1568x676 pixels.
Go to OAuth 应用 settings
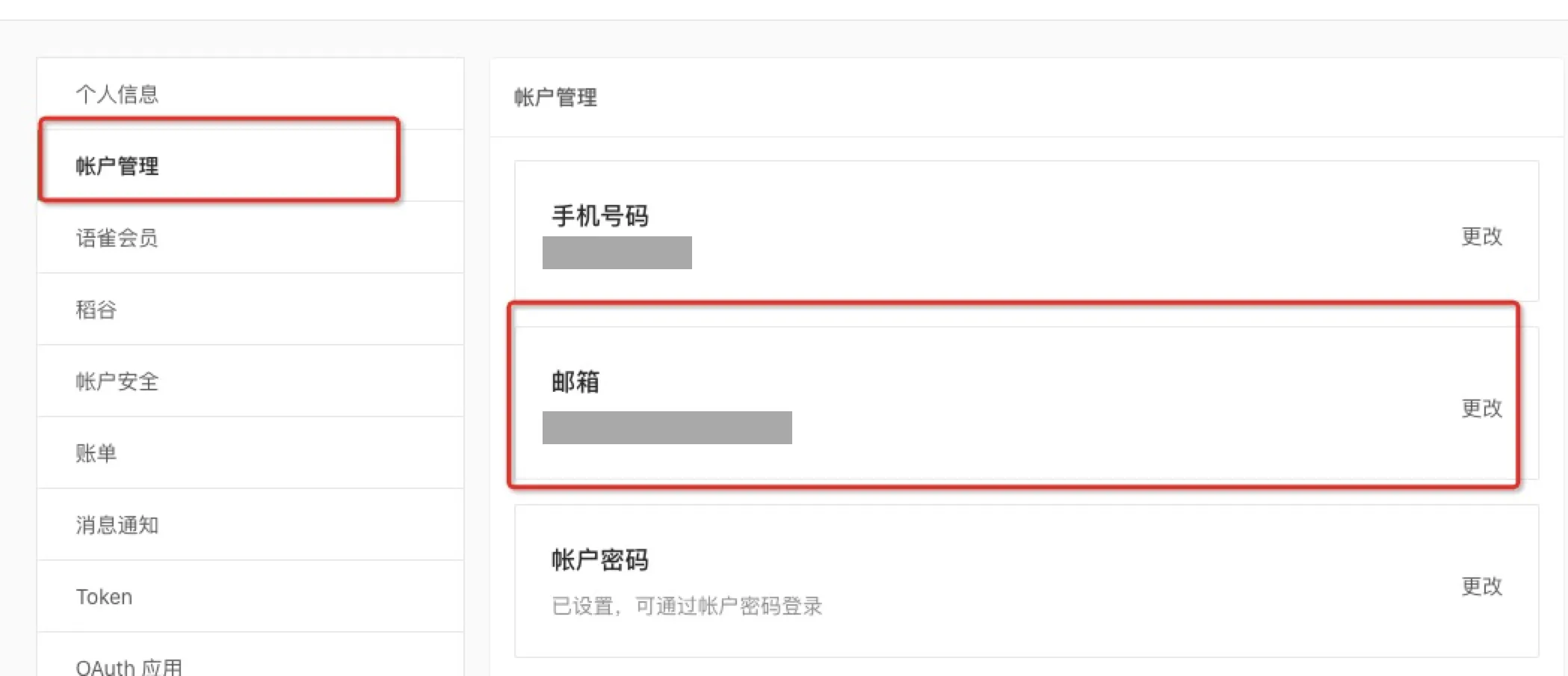click(x=129, y=666)
